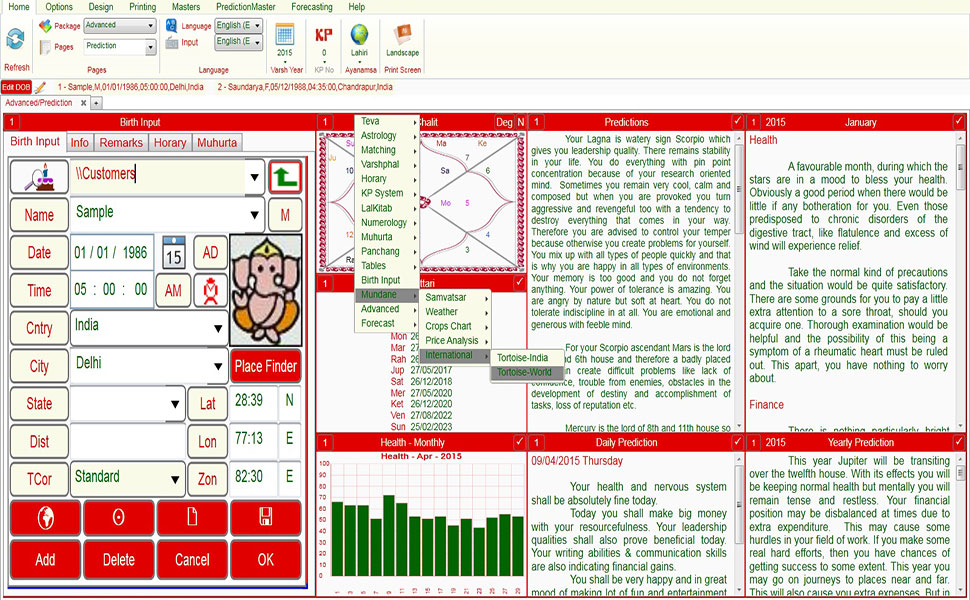
Task: Toggle the Predictions panel checkbox
Action: [737, 121]
